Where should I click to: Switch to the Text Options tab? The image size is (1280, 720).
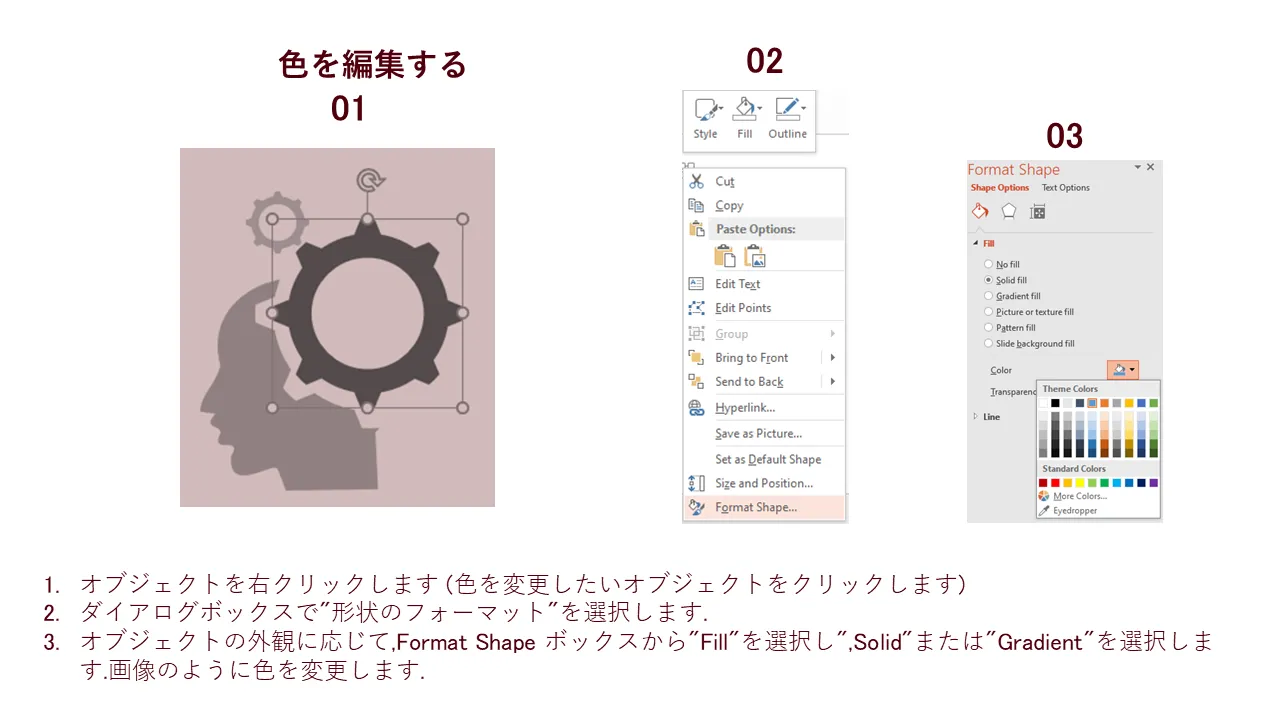click(x=1066, y=188)
